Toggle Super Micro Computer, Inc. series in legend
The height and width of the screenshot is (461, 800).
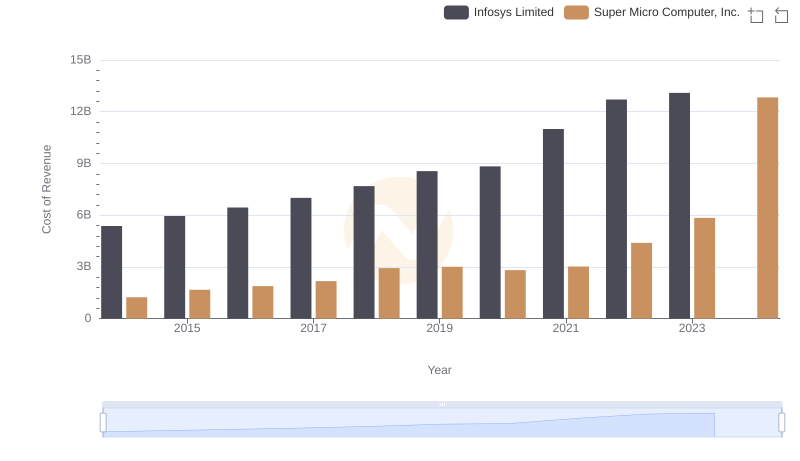click(x=652, y=12)
